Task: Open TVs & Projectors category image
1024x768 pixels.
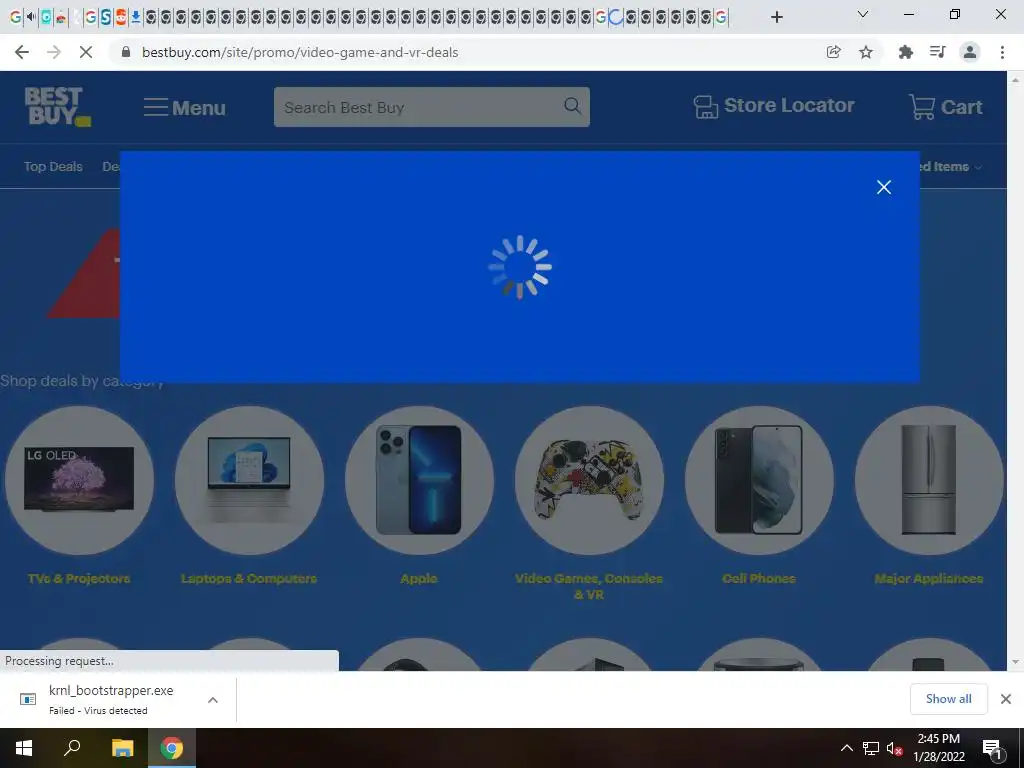Action: tap(80, 480)
